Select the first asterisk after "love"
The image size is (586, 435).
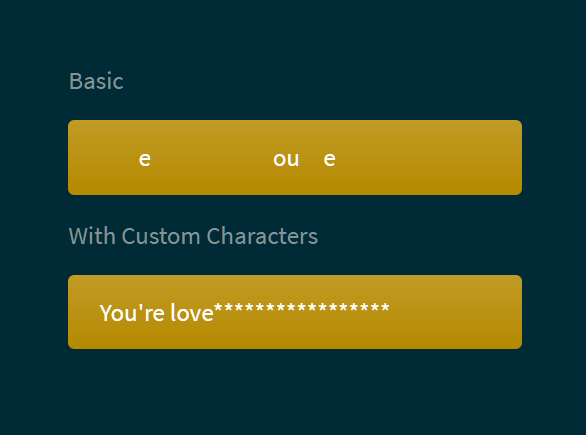(x=219, y=309)
